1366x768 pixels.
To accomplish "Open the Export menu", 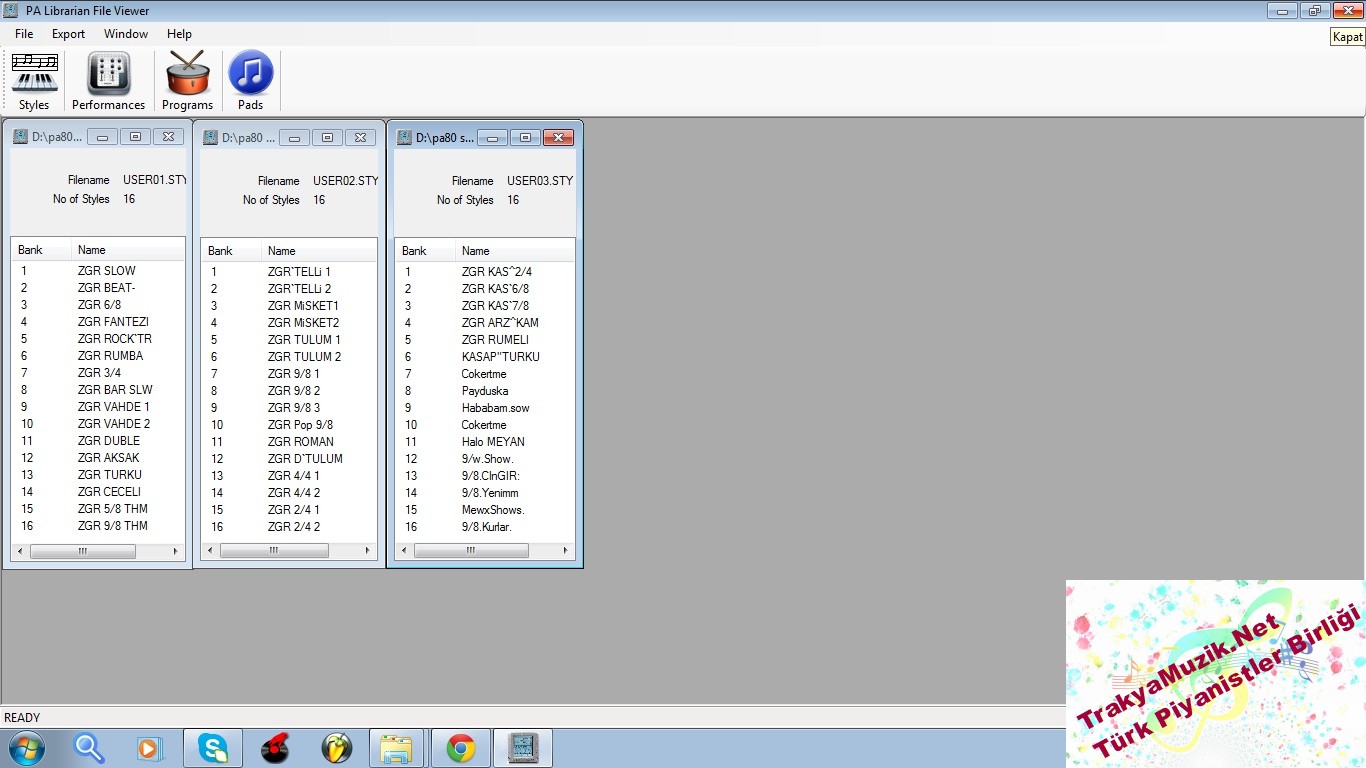I will [x=68, y=34].
